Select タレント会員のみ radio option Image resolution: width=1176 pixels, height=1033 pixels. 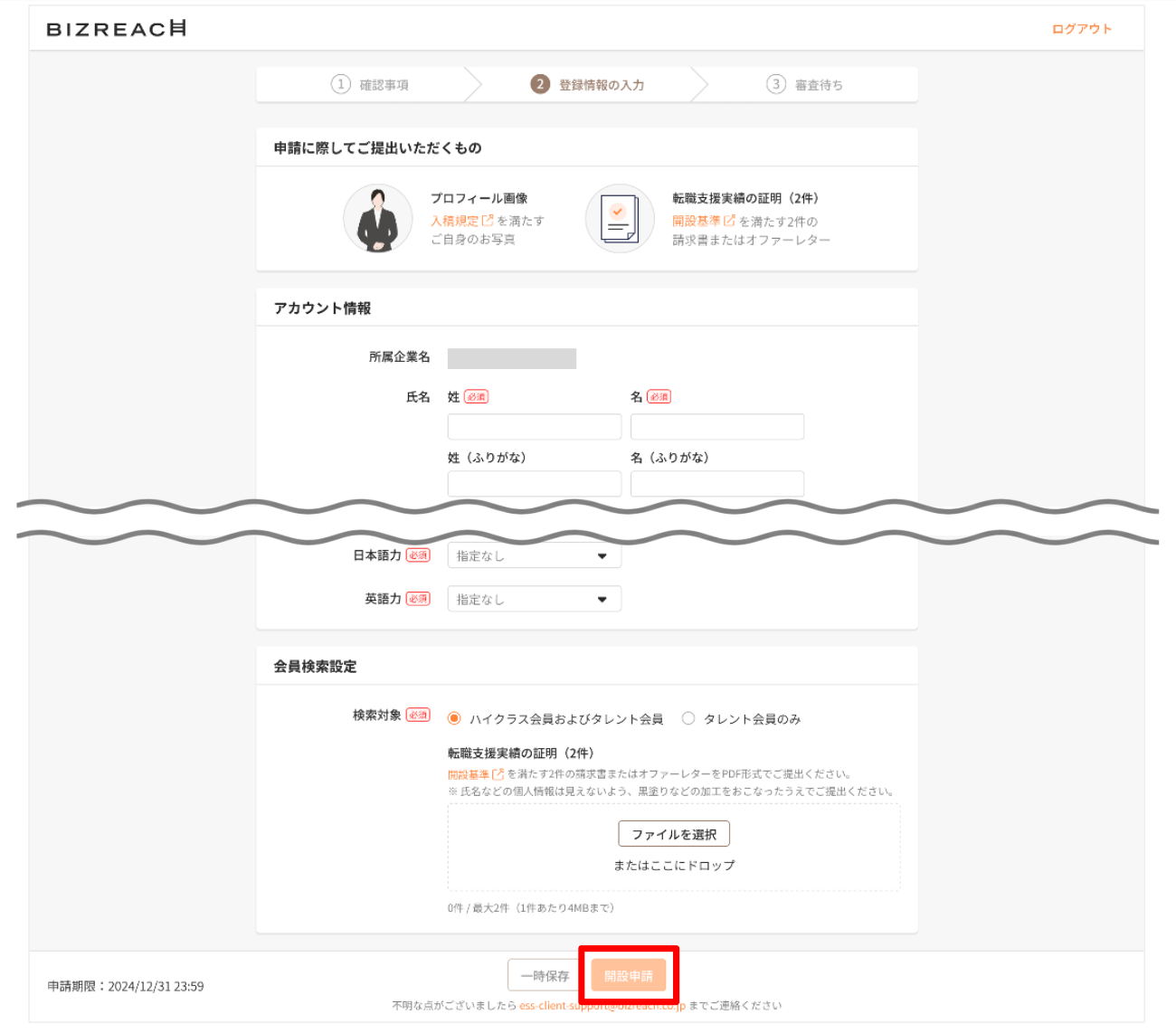[x=688, y=718]
